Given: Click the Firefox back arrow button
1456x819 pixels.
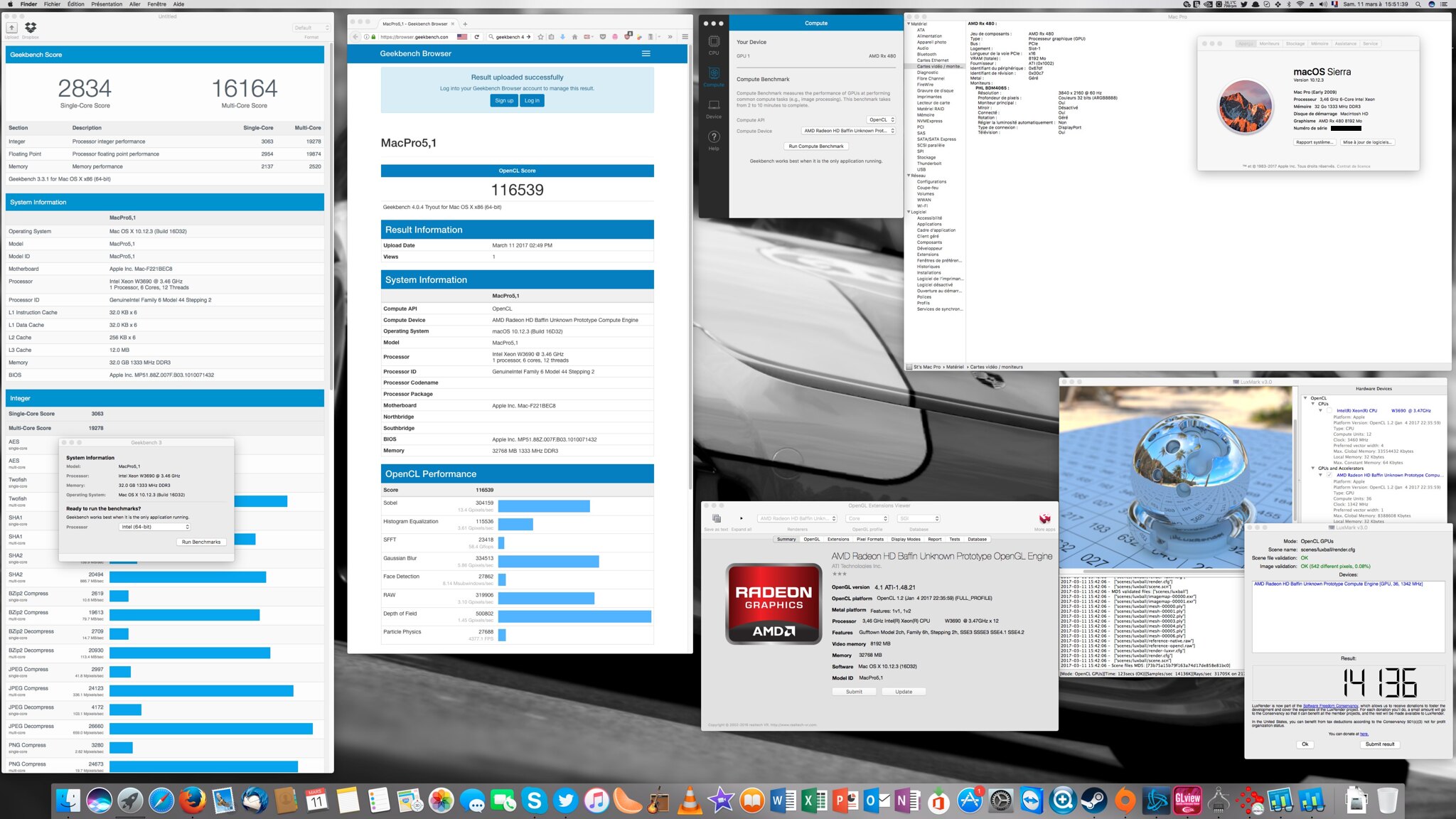Looking at the screenshot, I should click(x=355, y=36).
